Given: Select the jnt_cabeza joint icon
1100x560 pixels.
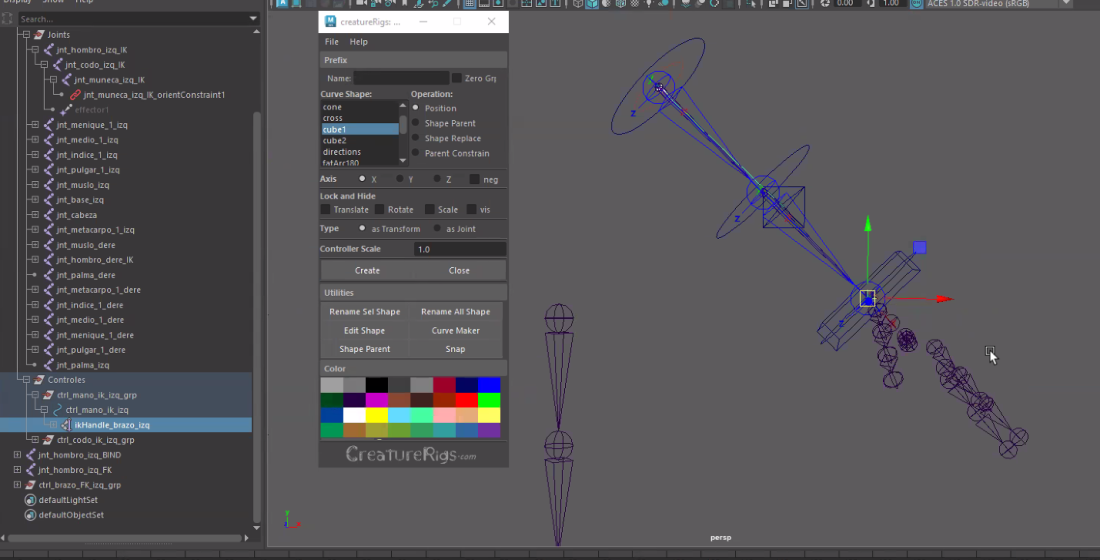Looking at the screenshot, I should [x=48, y=215].
